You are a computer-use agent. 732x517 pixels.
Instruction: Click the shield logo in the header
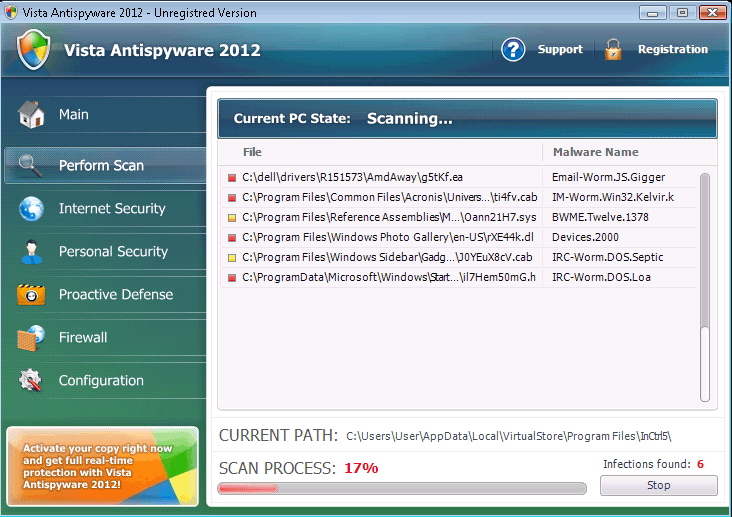(33, 50)
